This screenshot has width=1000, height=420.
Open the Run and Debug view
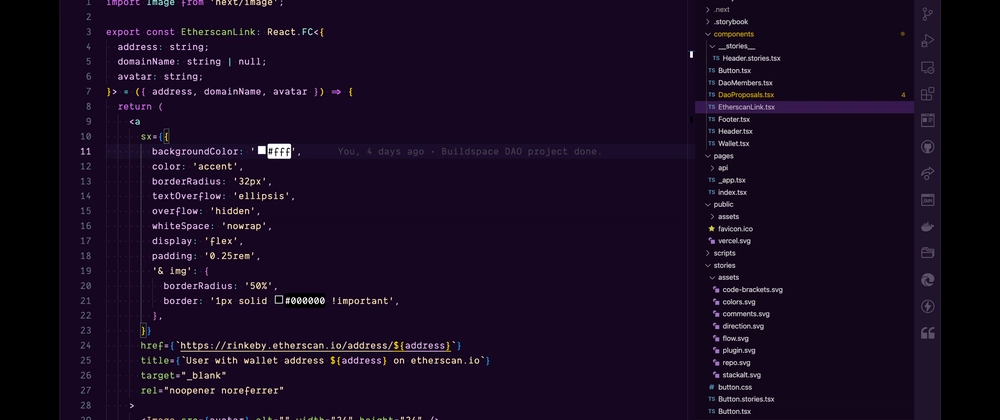[x=927, y=41]
